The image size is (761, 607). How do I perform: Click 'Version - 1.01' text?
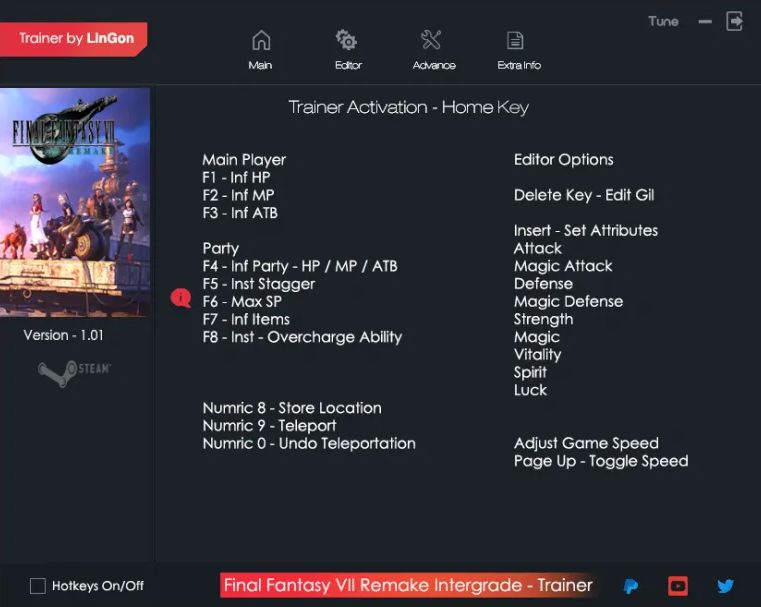pyautogui.click(x=64, y=335)
